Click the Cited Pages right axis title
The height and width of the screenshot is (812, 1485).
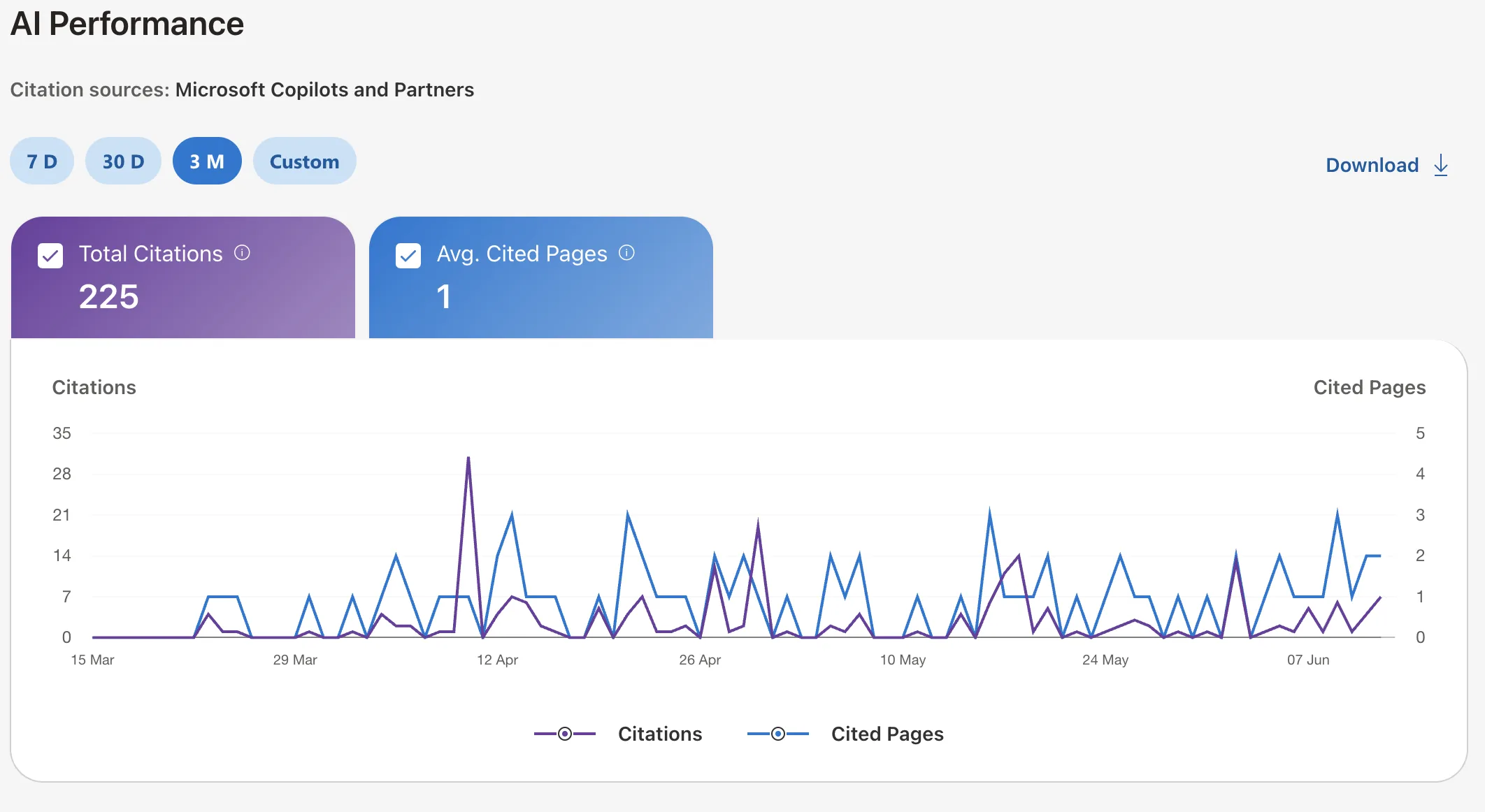(x=1370, y=387)
